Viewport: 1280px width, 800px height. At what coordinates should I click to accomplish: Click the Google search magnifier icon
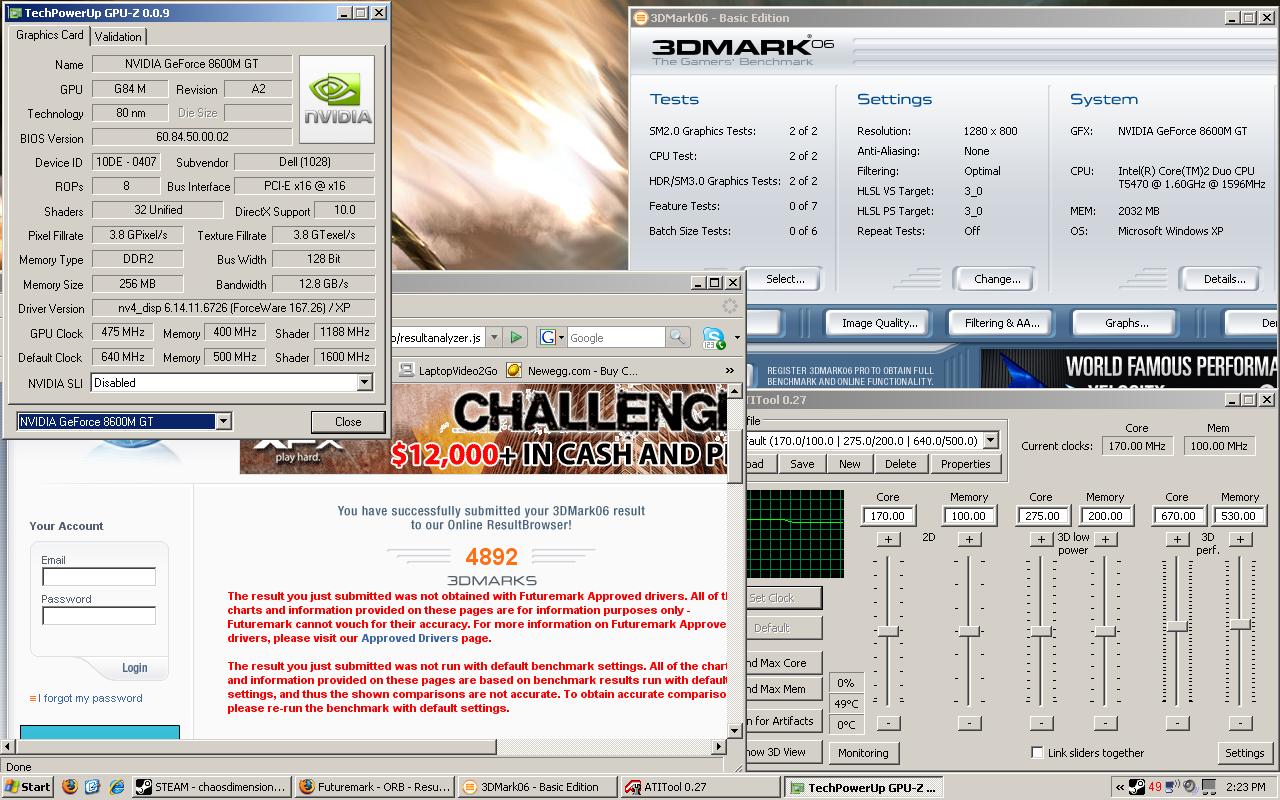coord(677,337)
